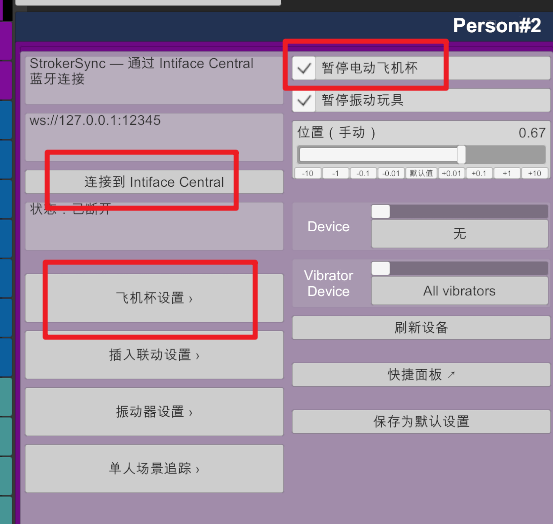This screenshot has width=553, height=524.
Task: Click the Person#2 header label
Action: [497, 25]
